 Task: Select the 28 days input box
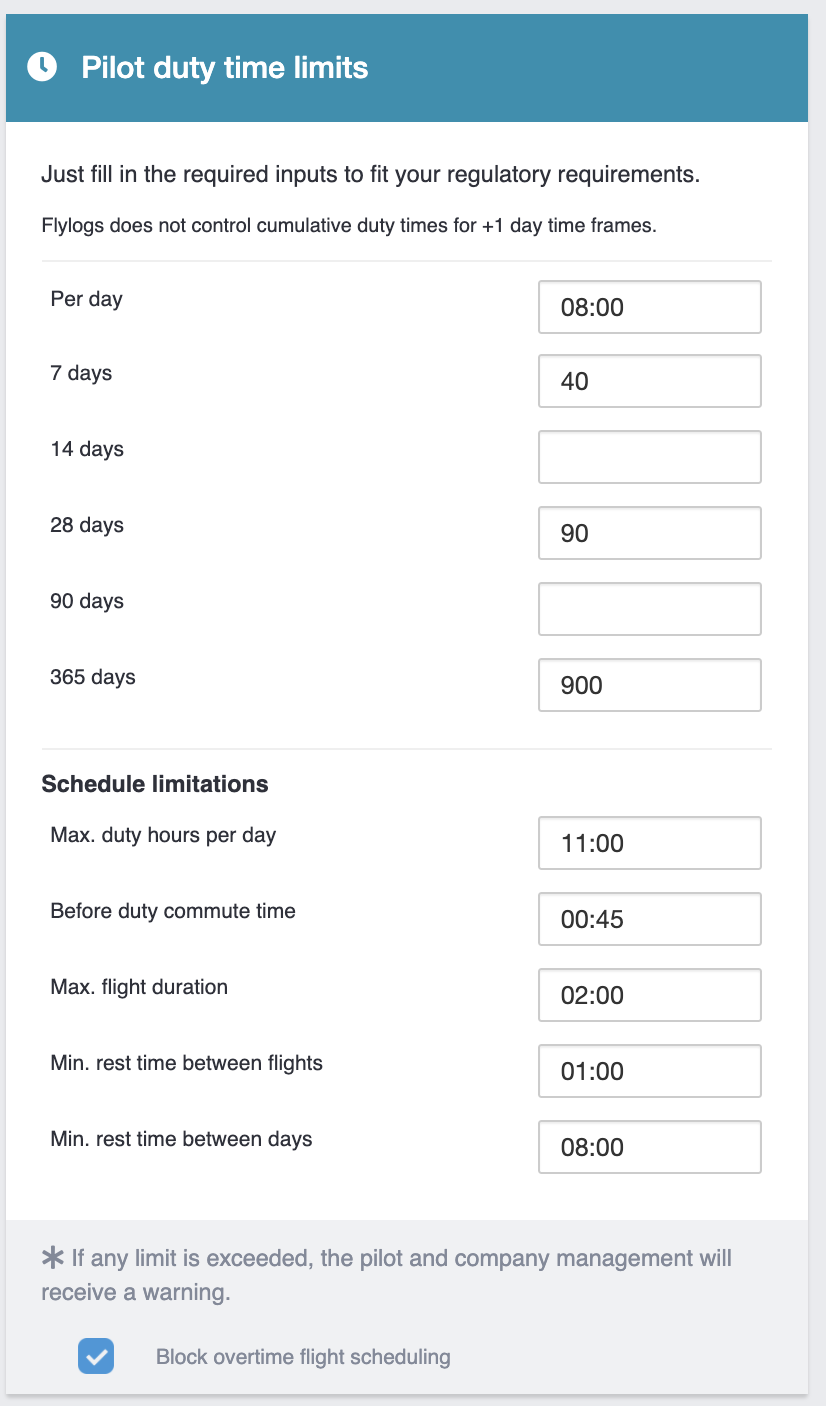coord(649,533)
